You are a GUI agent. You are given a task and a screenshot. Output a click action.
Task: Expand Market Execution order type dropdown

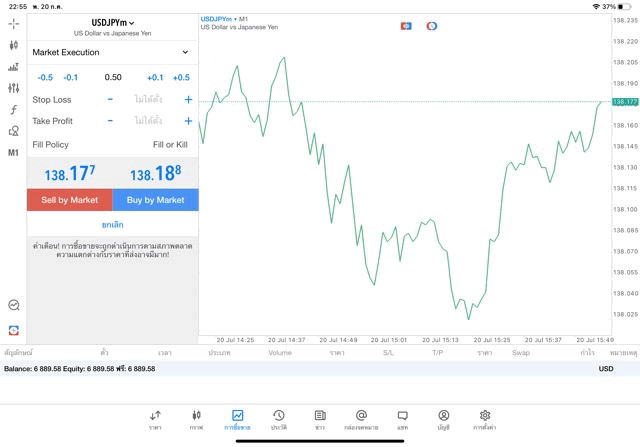pyautogui.click(x=113, y=52)
